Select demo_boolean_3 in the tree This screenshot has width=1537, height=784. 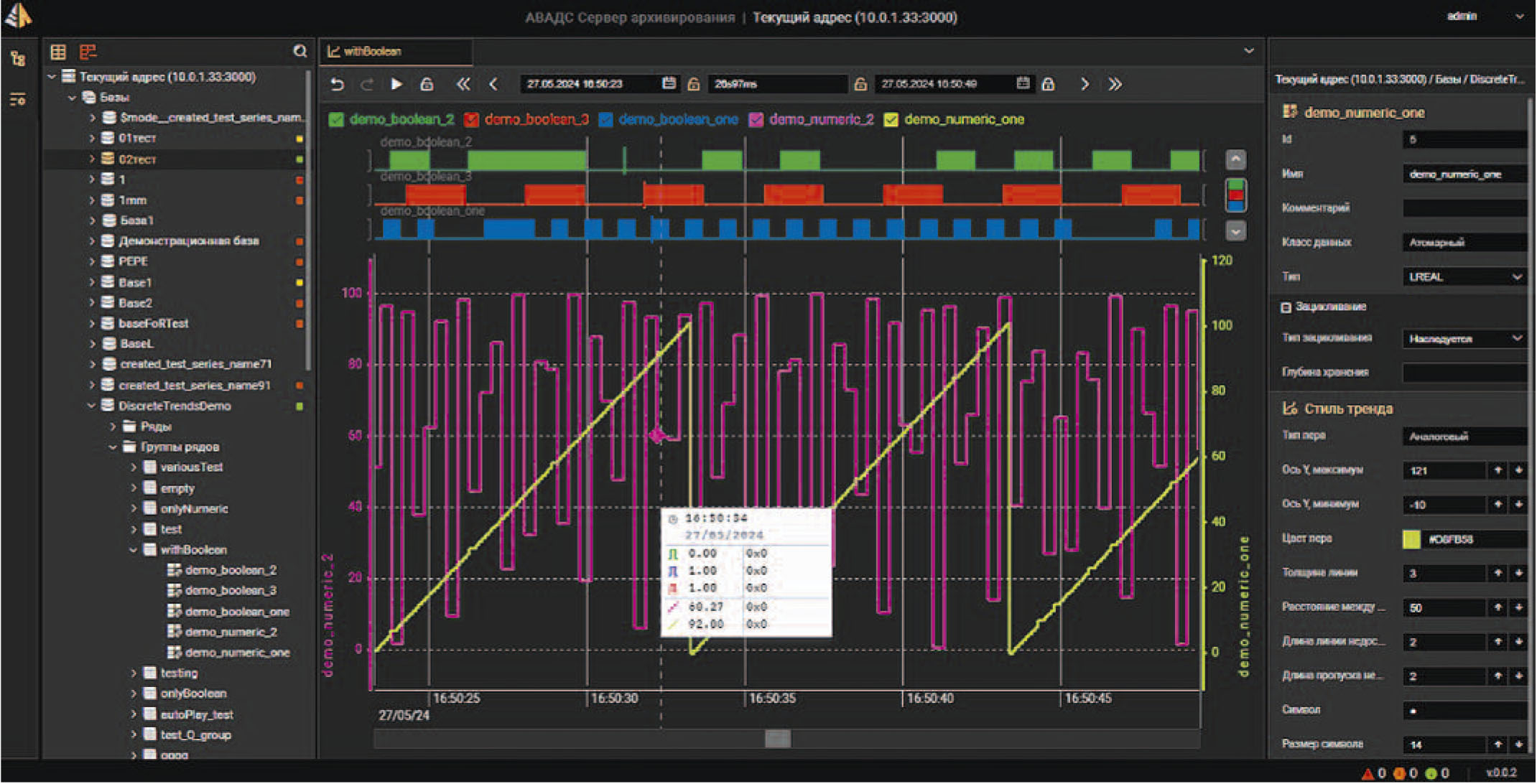[230, 591]
